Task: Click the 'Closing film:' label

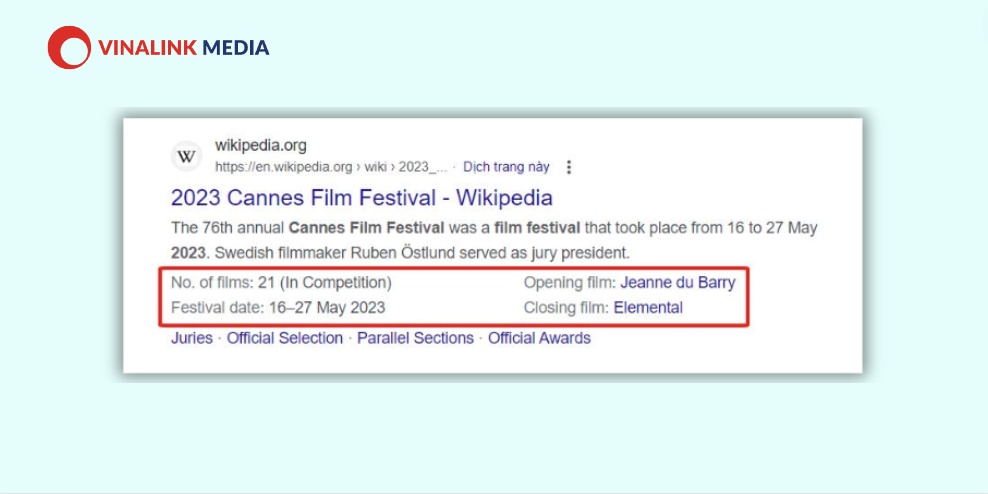Action: pos(567,308)
